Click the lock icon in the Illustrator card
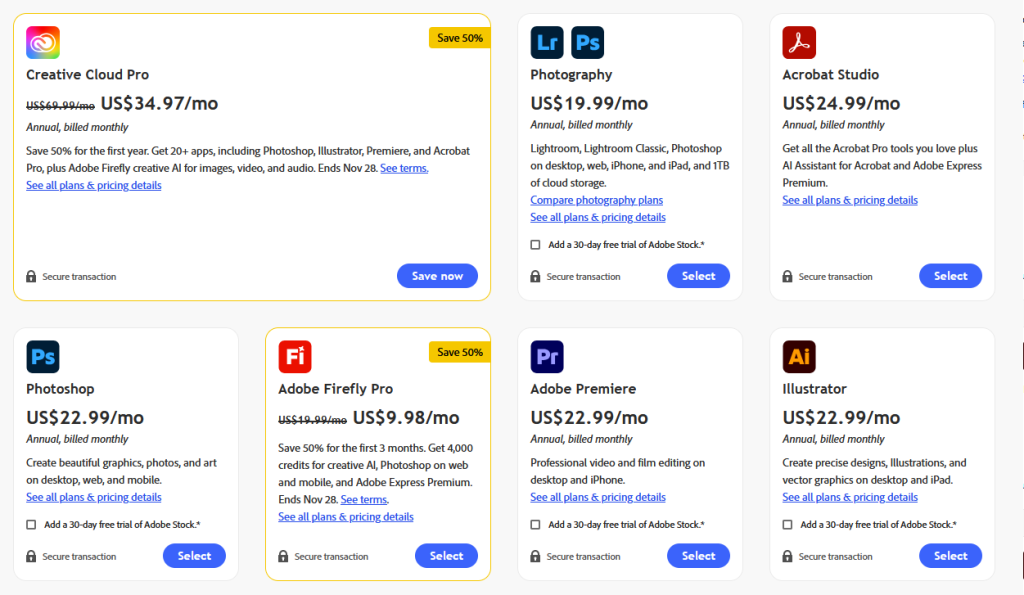Image resolution: width=1024 pixels, height=595 pixels. tap(787, 556)
